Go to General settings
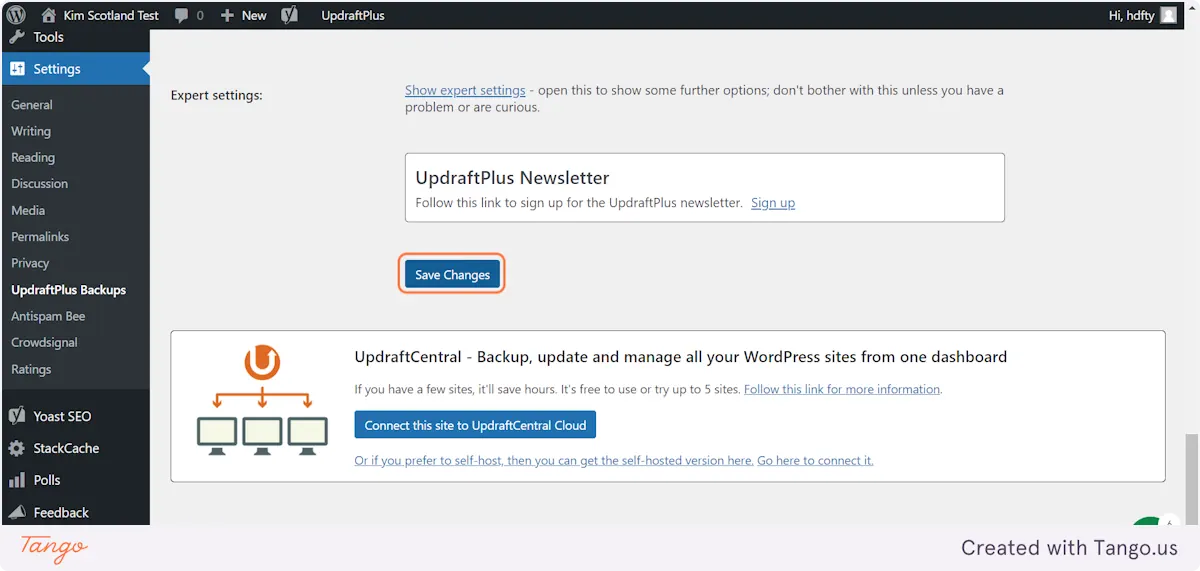Screen dimensions: 1200x571 point(32,105)
